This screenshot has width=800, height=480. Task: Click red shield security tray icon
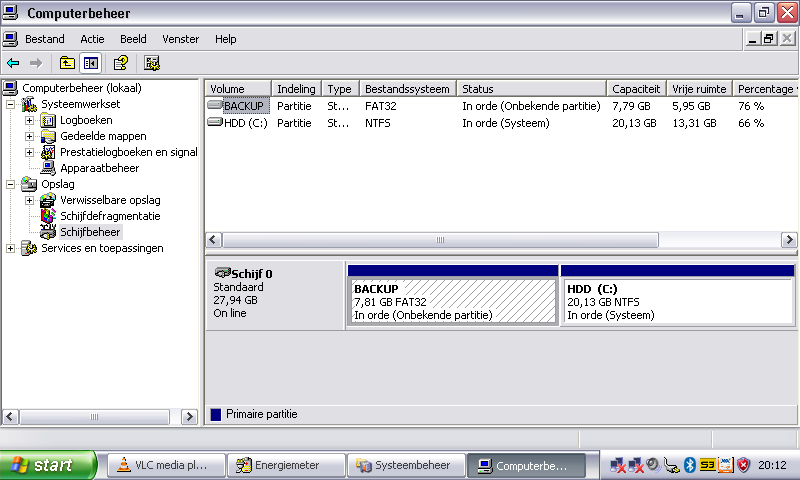744,465
